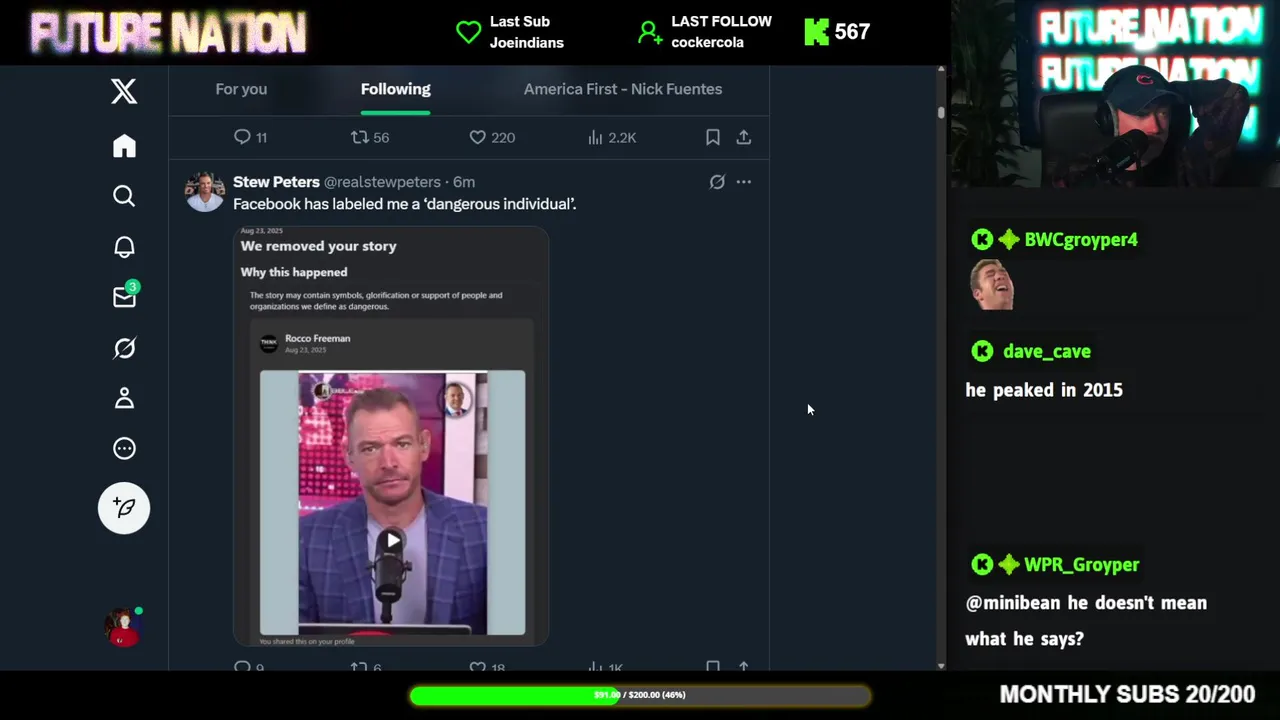Open account switcher avatar in sidebar
The image size is (1280, 720).
[x=124, y=627]
